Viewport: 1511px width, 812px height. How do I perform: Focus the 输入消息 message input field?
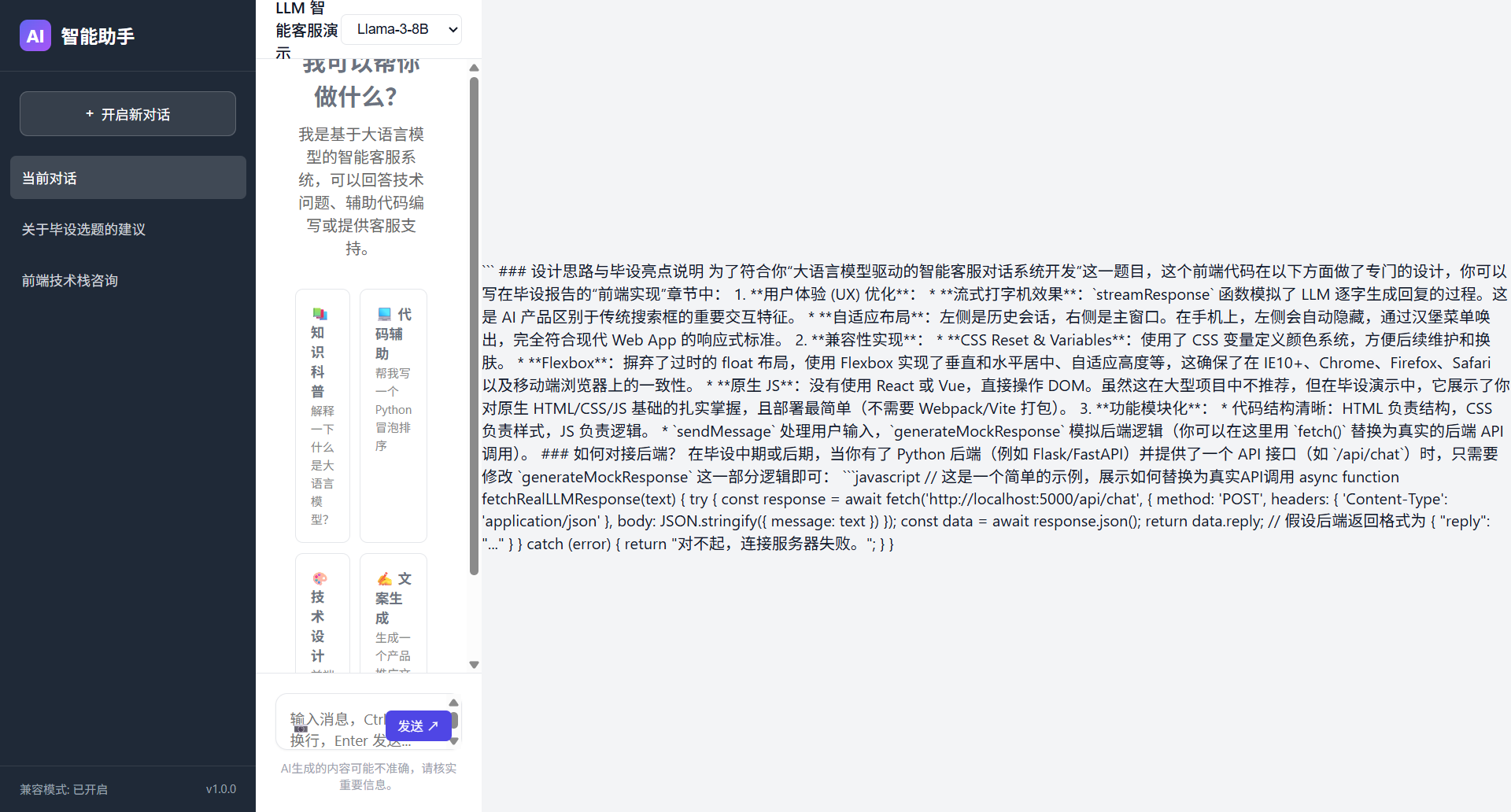tap(334, 729)
